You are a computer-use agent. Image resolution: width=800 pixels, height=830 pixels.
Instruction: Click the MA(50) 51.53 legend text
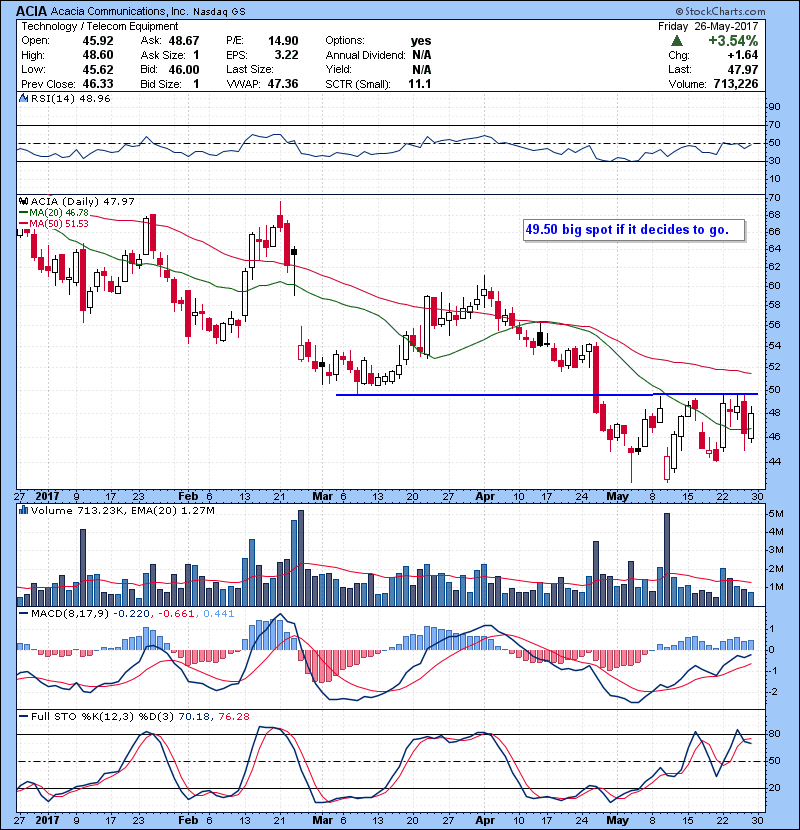pos(59,223)
